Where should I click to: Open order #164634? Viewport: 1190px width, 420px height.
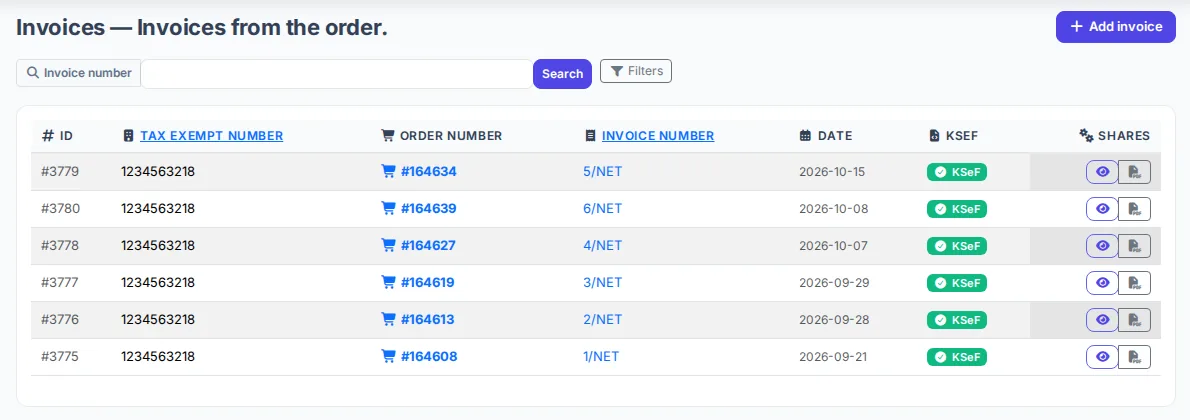(x=429, y=172)
